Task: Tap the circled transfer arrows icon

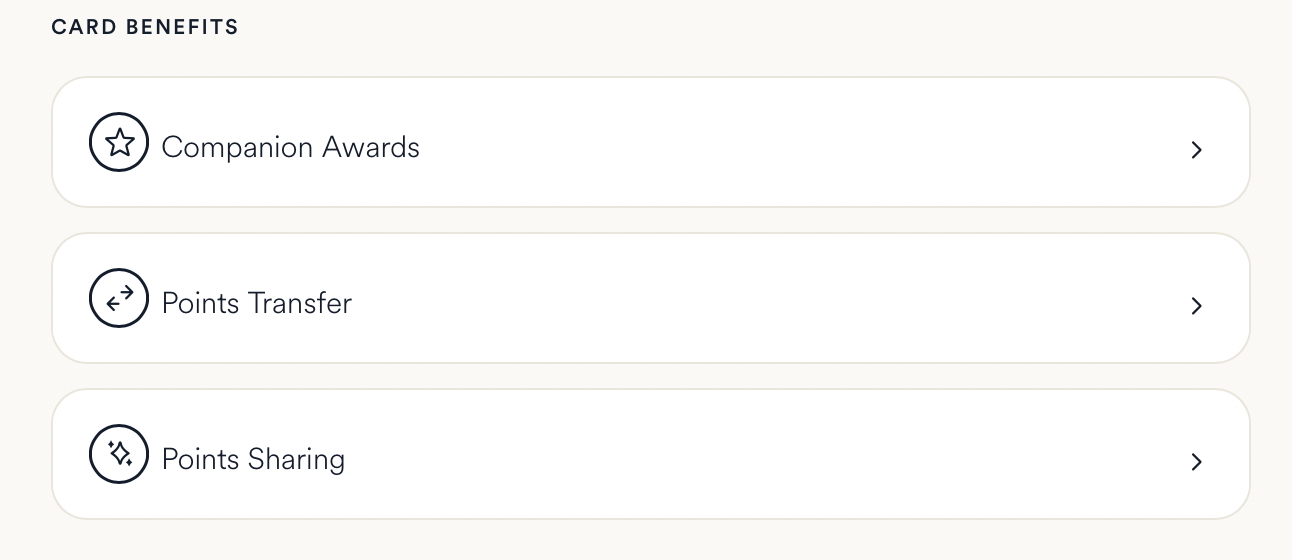Action: point(119,299)
